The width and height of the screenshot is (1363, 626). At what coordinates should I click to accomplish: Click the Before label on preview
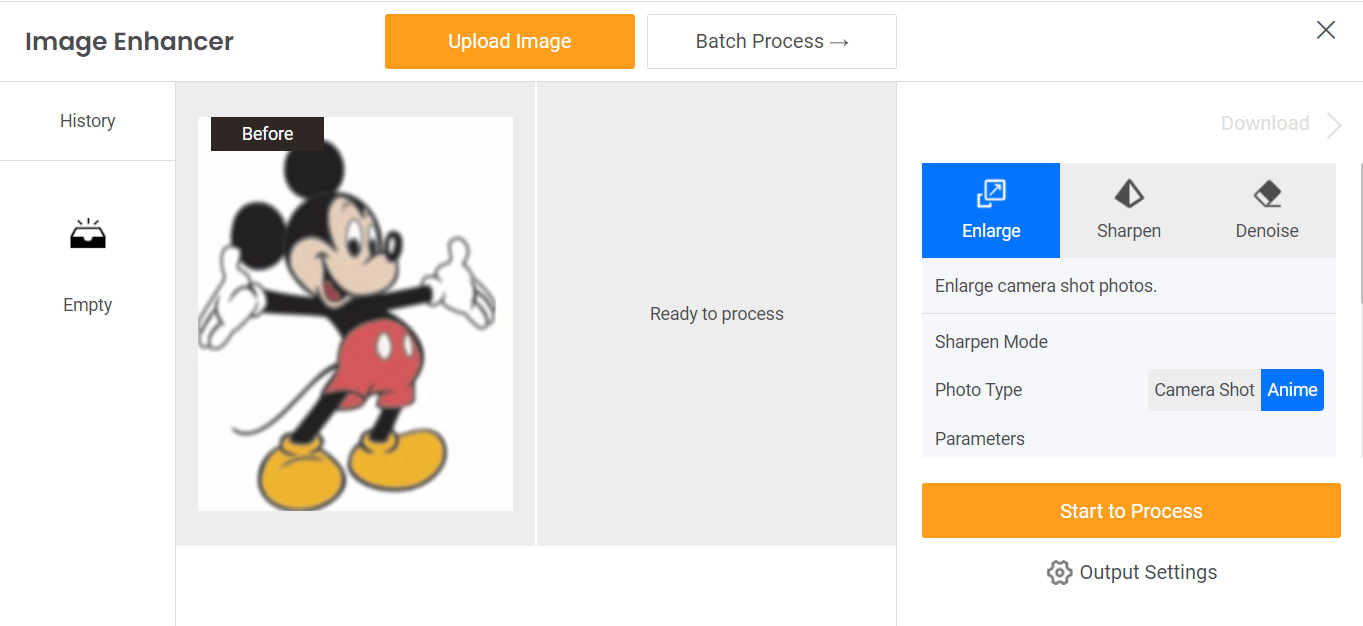(267, 134)
